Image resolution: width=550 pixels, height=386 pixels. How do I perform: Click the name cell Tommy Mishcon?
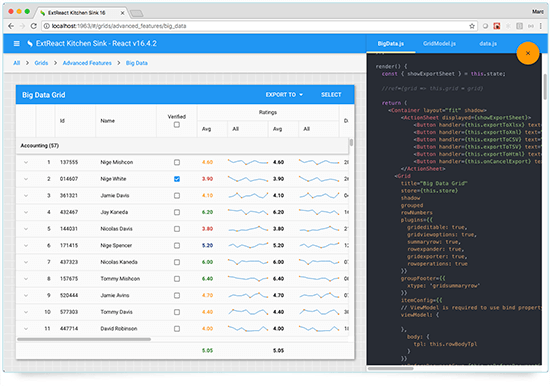pos(120,279)
